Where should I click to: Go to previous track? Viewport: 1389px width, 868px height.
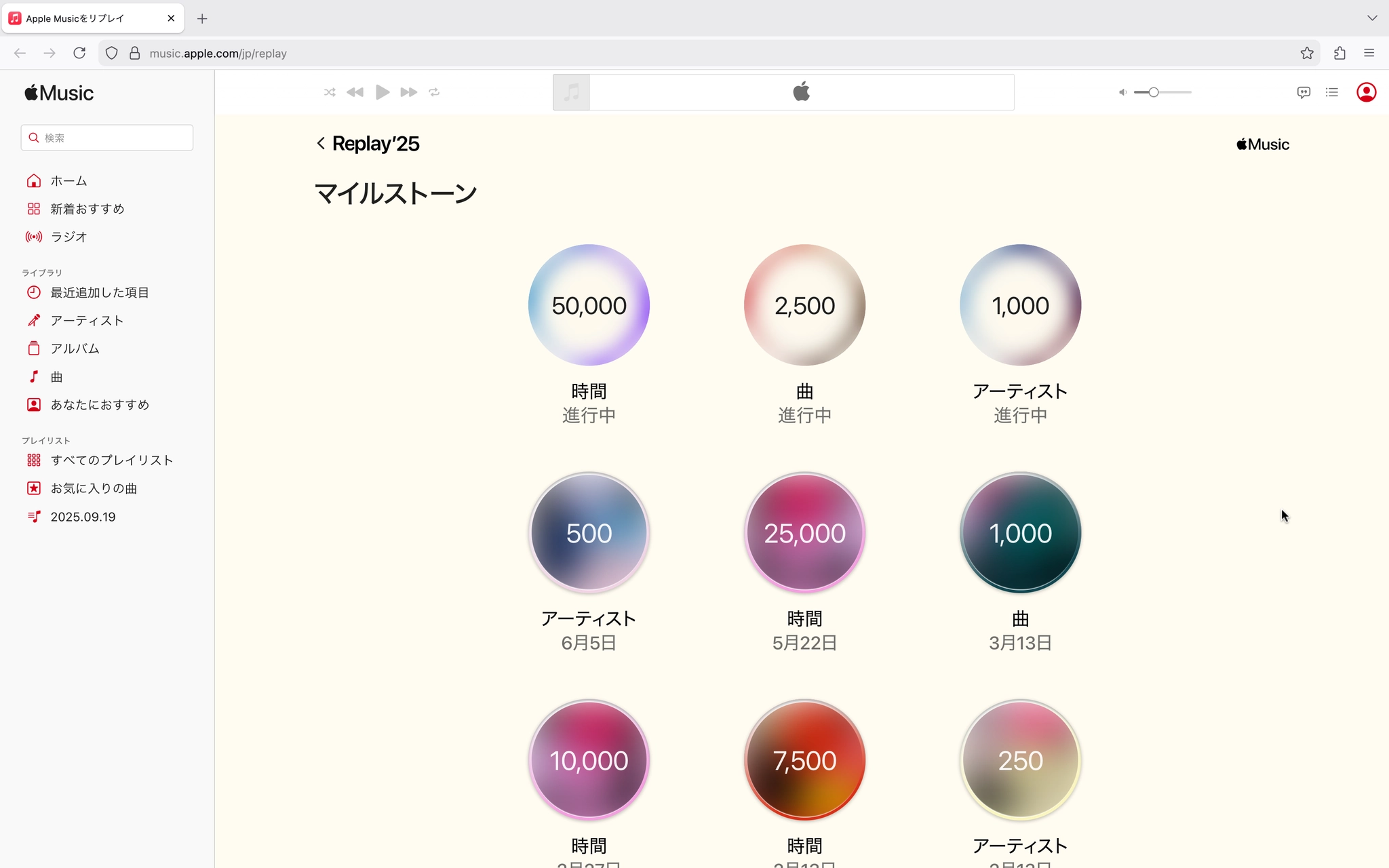[355, 92]
